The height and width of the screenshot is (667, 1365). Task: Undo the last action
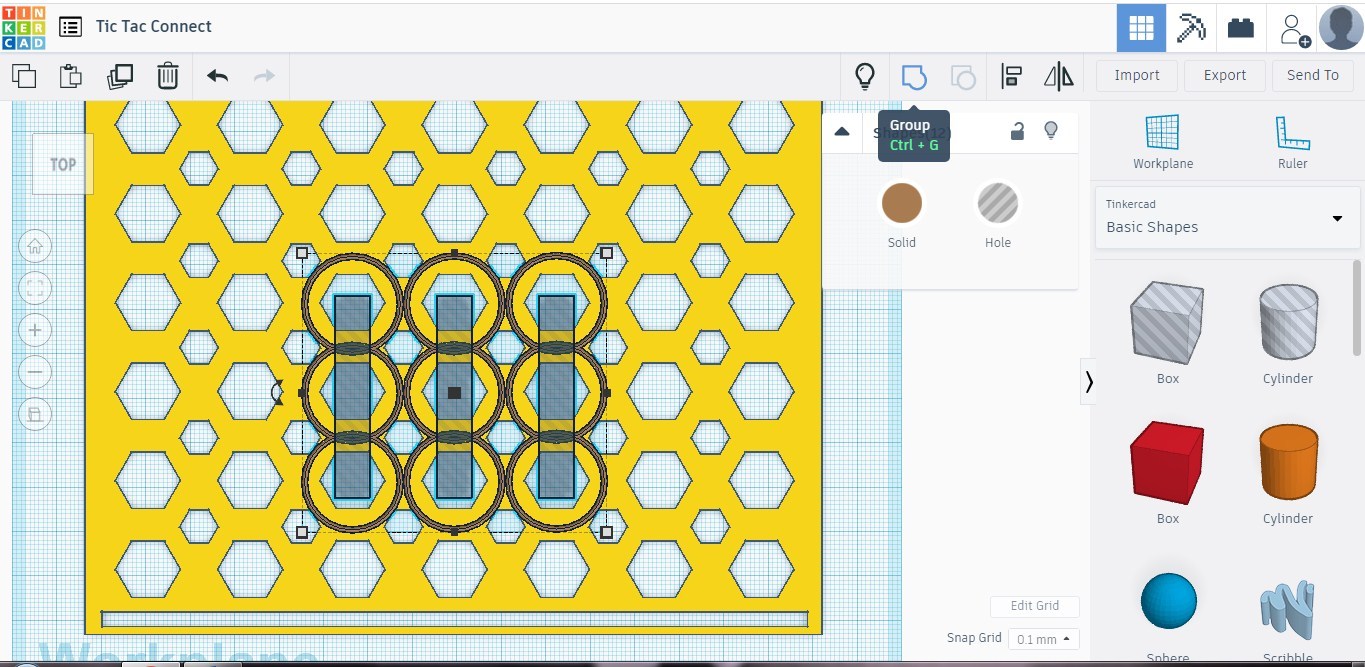(x=217, y=76)
